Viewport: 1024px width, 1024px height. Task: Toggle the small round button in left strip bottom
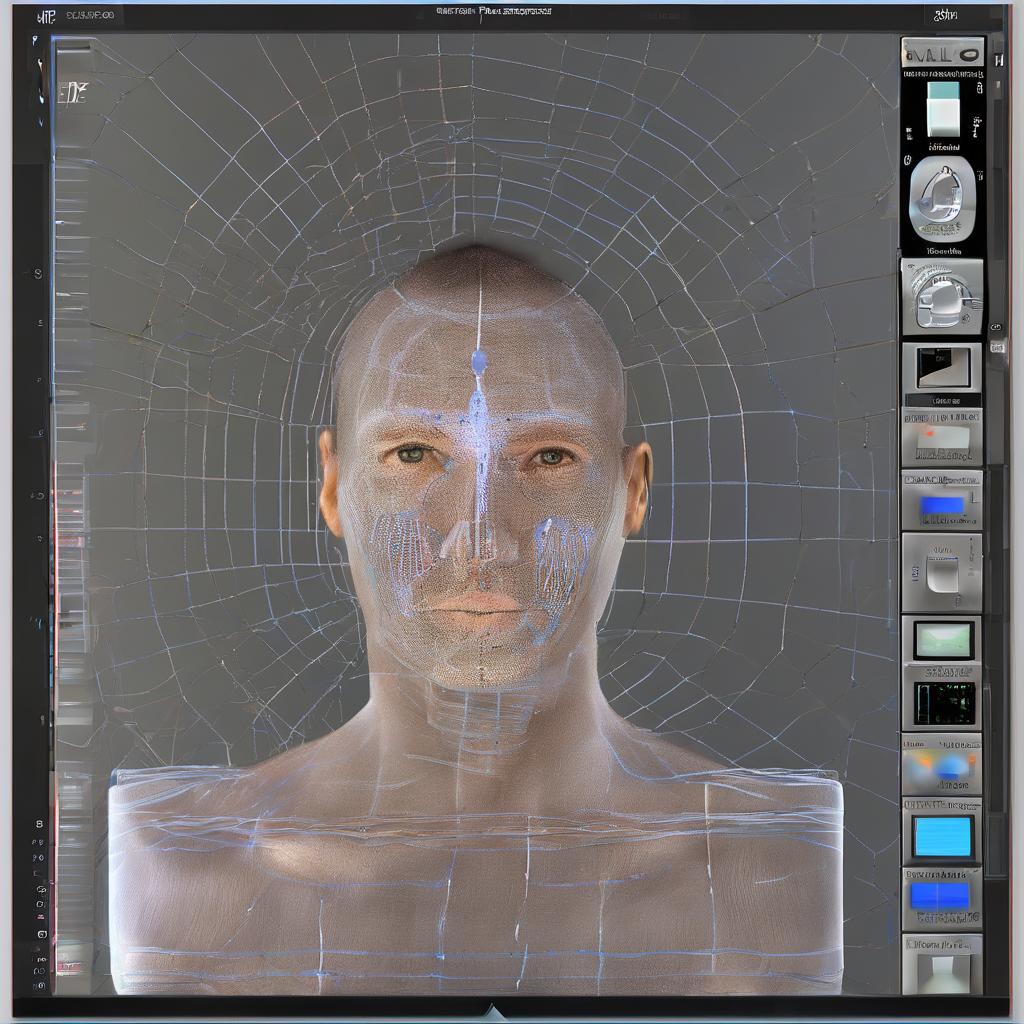click(41, 934)
